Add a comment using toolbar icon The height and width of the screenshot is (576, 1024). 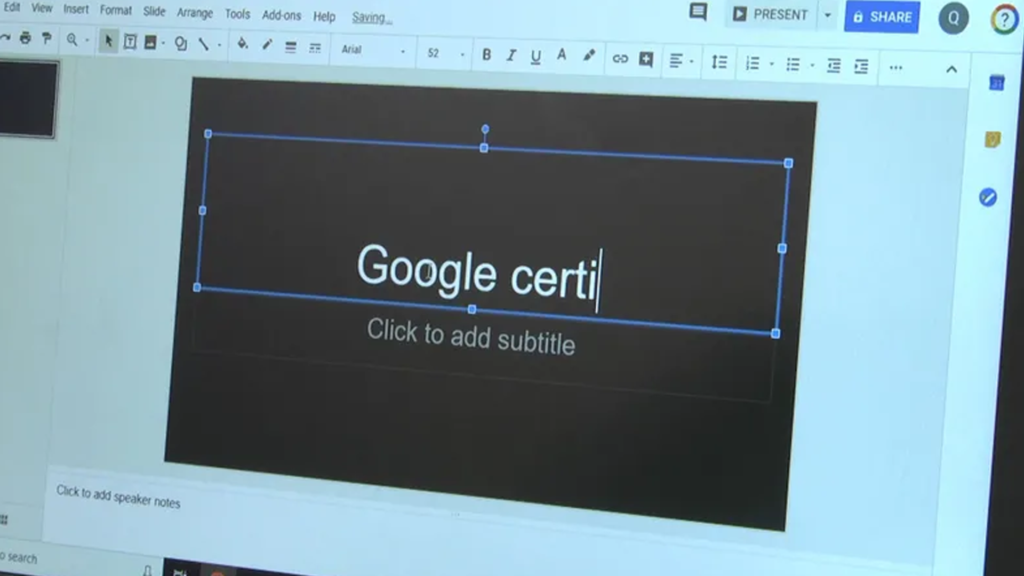(x=646, y=59)
